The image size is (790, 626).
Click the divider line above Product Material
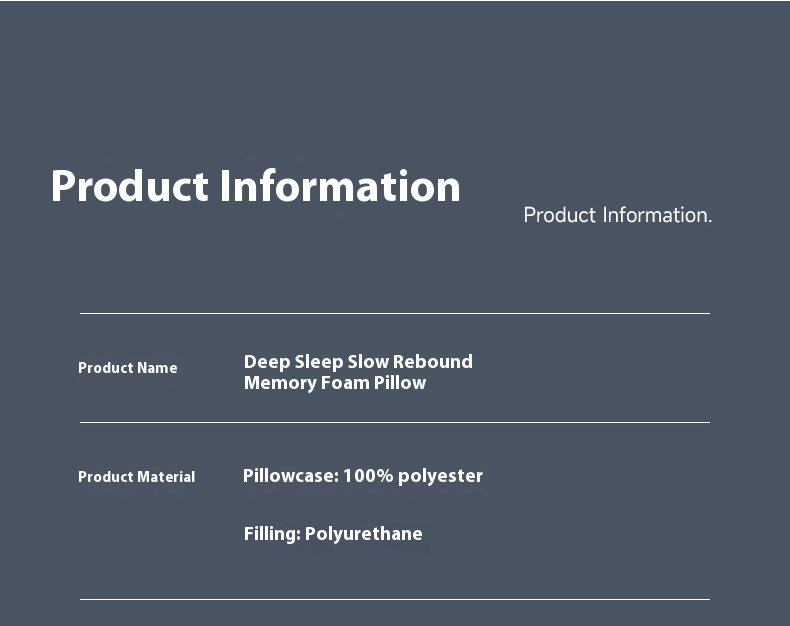click(x=395, y=422)
